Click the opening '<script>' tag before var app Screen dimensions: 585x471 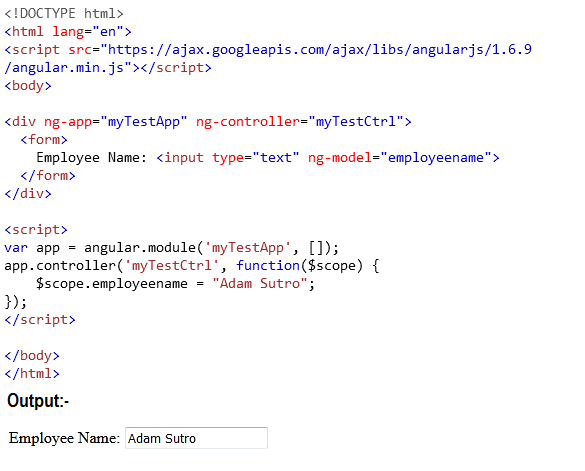click(x=36, y=230)
